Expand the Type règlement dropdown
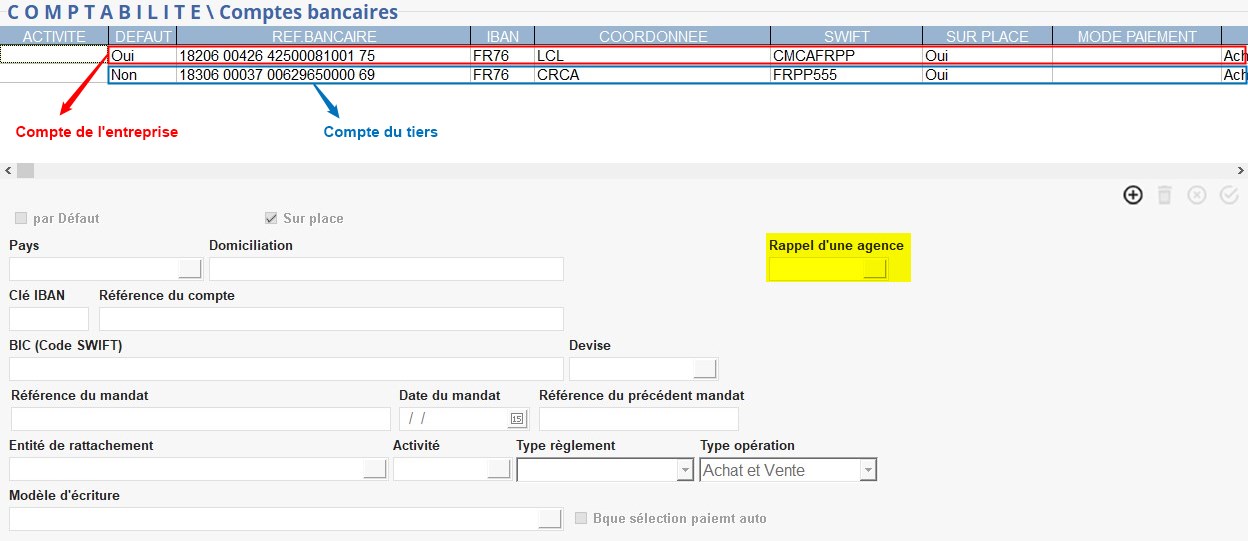The width and height of the screenshot is (1248, 541). pyautogui.click(x=685, y=470)
